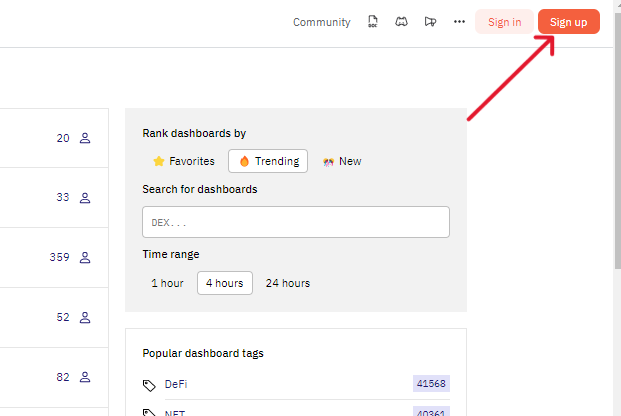Click the tag icon next to DeFi

pyautogui.click(x=150, y=384)
